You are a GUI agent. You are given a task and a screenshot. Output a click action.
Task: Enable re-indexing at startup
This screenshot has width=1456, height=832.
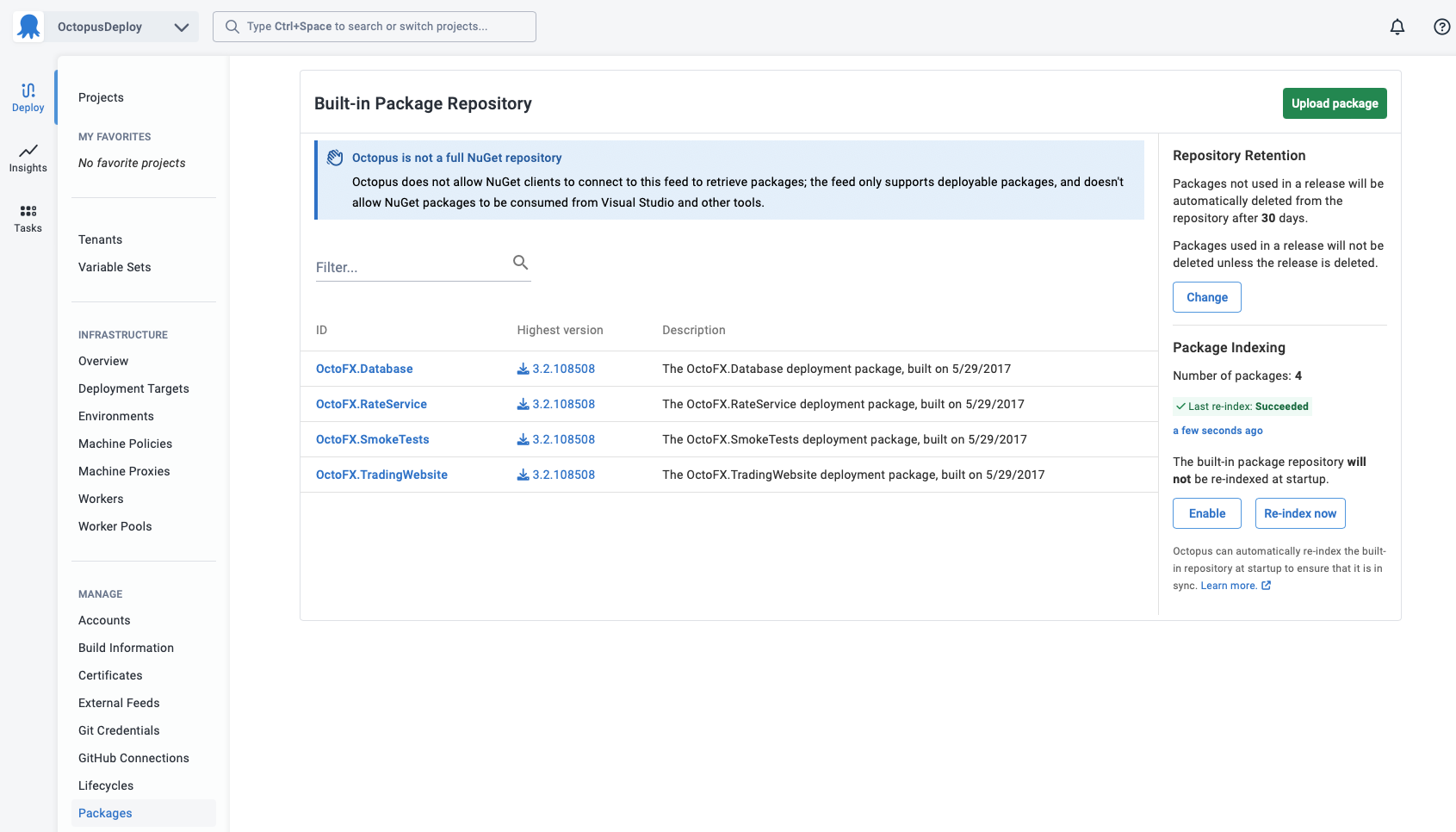tap(1207, 513)
